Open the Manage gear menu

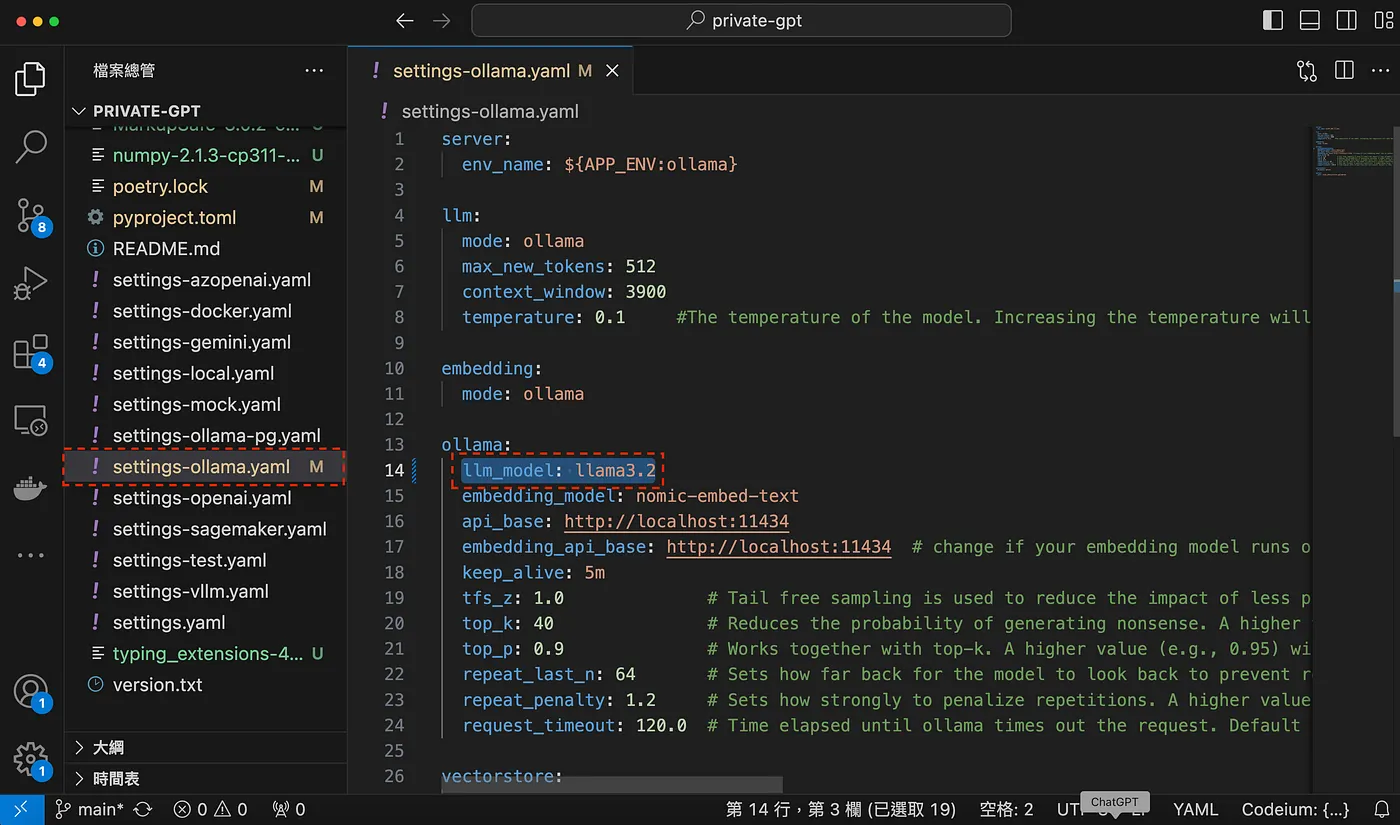pos(31,759)
